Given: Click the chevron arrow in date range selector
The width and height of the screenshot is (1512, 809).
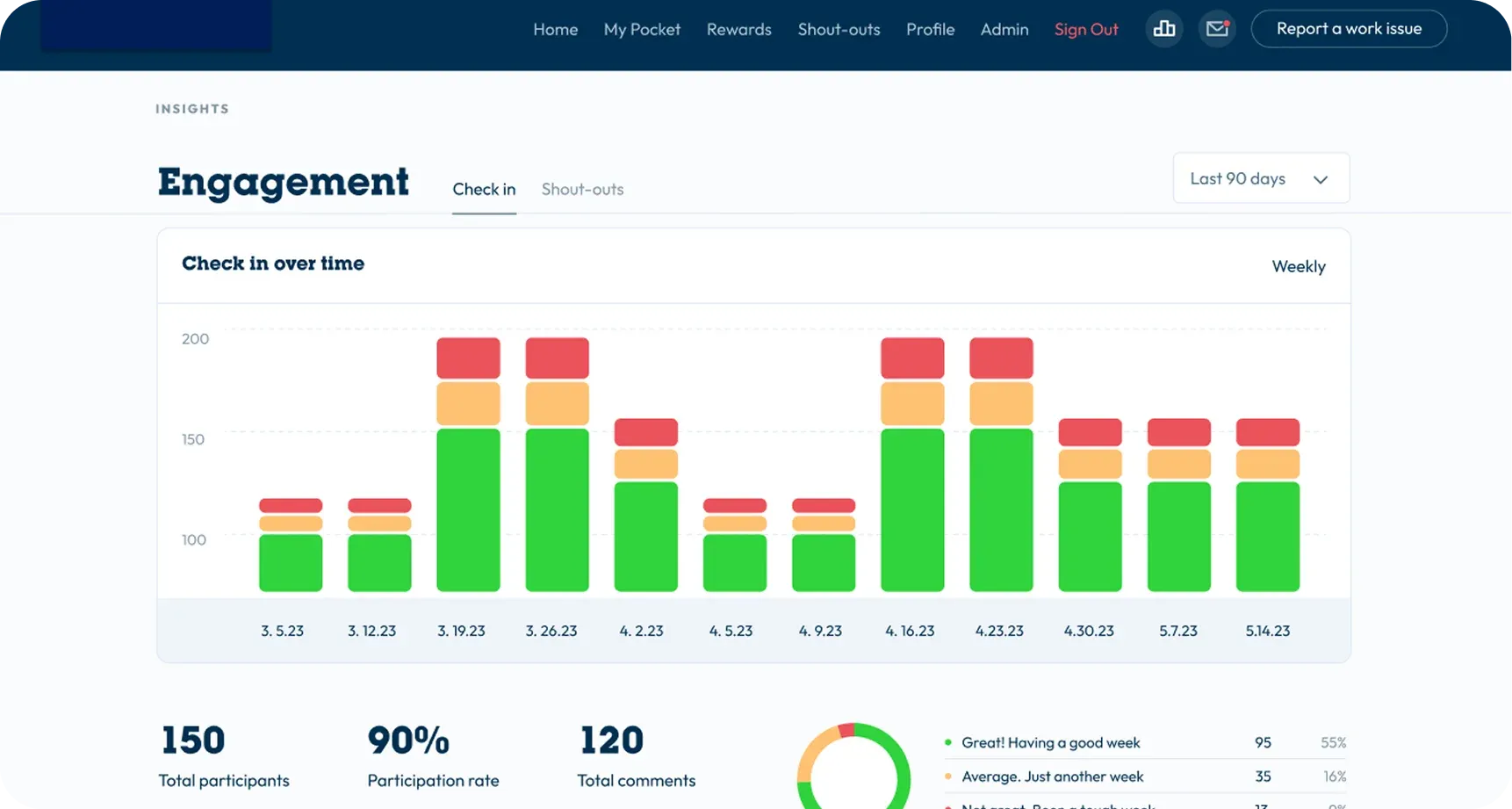Looking at the screenshot, I should [x=1320, y=179].
